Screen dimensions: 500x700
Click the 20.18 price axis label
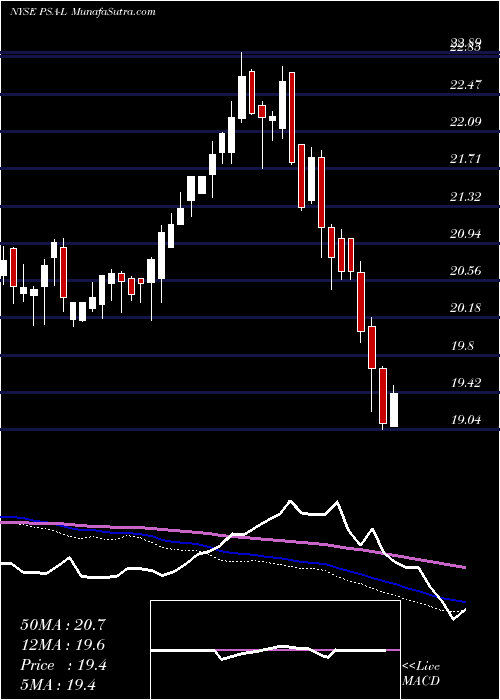(x=466, y=308)
